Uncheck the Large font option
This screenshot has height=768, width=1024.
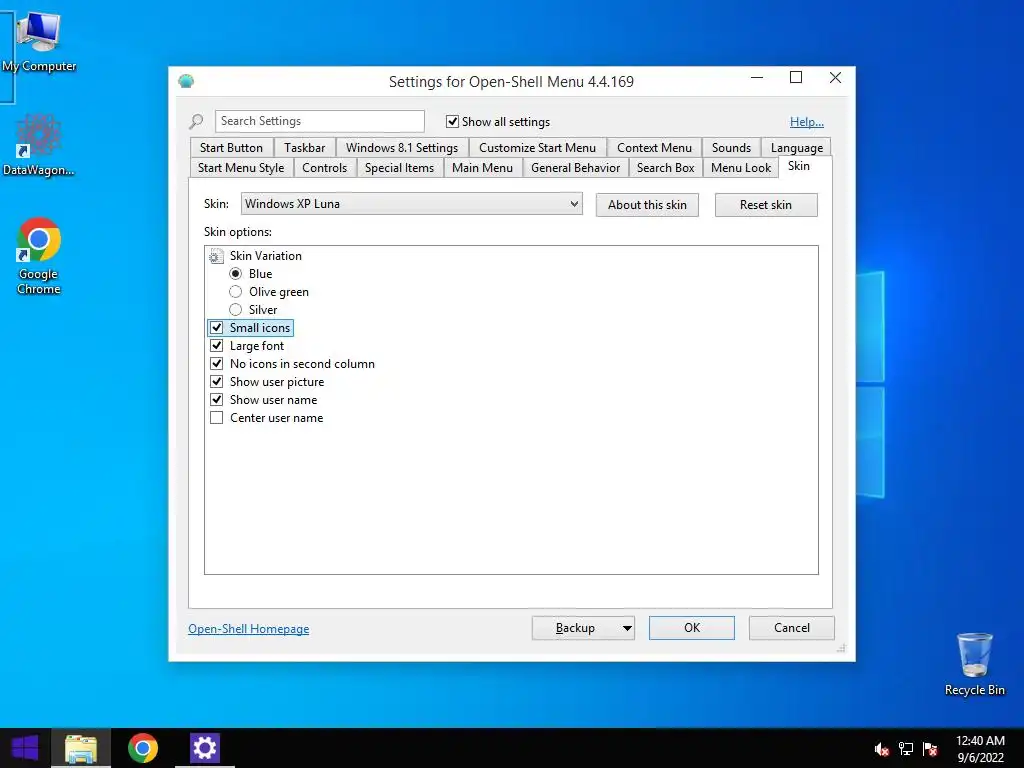point(217,345)
